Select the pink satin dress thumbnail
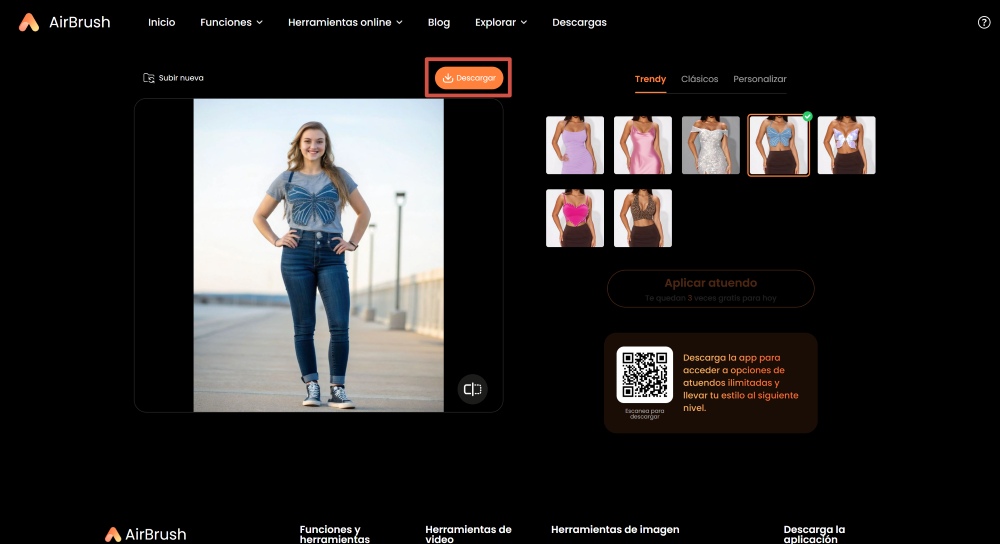The height and width of the screenshot is (544, 1000). coord(643,145)
